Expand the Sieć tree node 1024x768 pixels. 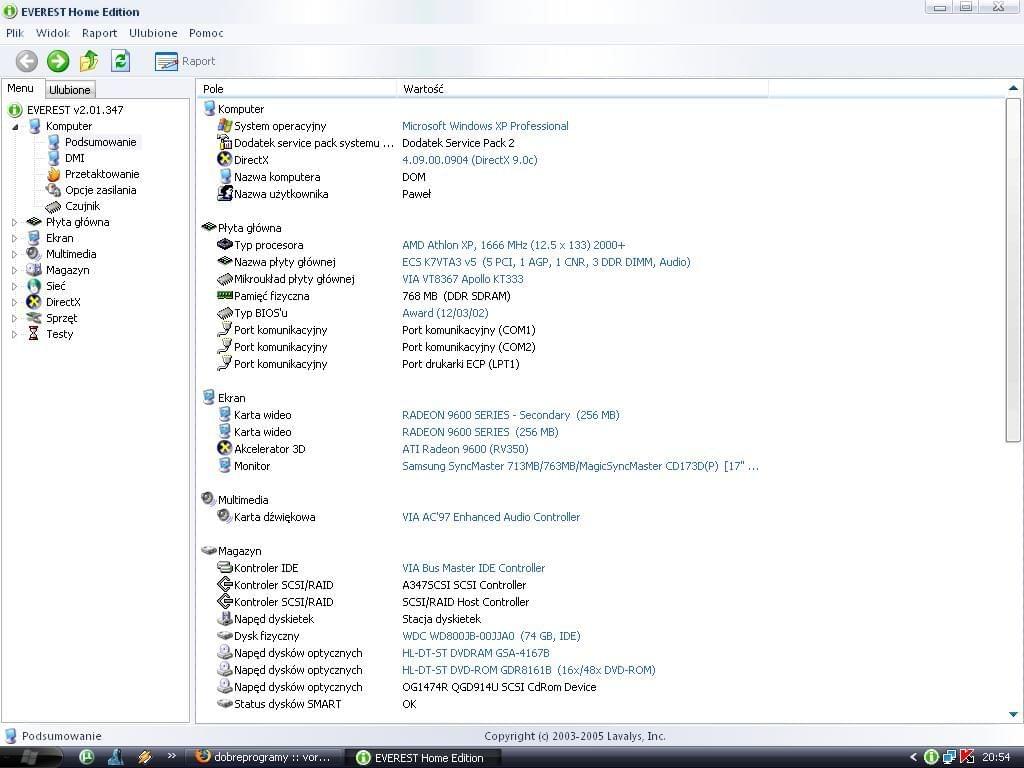click(x=14, y=287)
